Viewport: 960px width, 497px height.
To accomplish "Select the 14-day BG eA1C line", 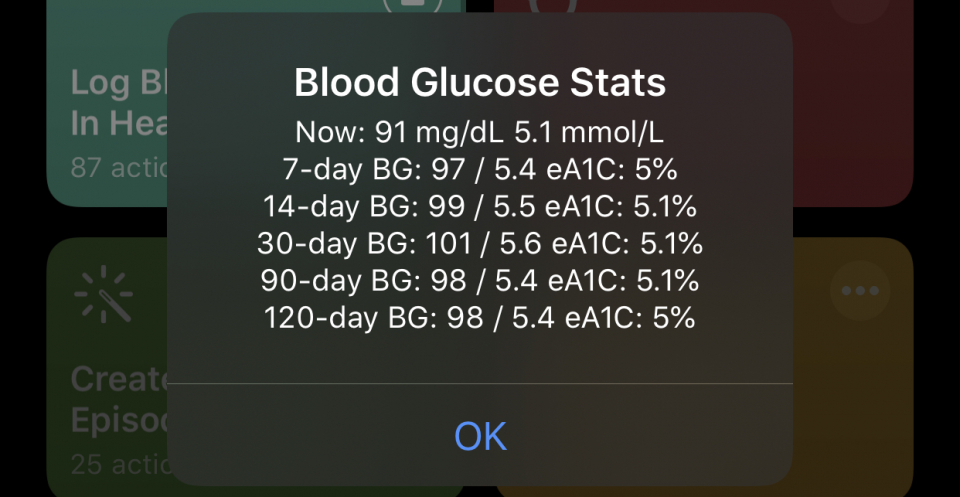I will tap(480, 207).
